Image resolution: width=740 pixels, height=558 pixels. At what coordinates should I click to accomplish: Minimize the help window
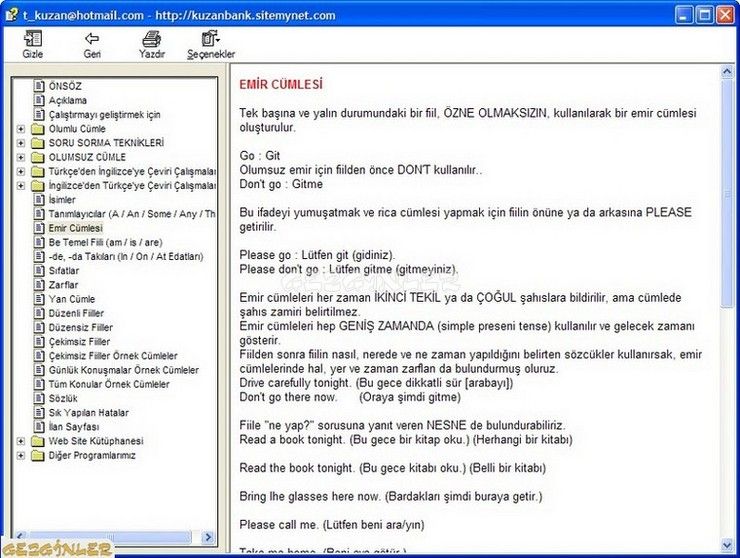pos(684,15)
